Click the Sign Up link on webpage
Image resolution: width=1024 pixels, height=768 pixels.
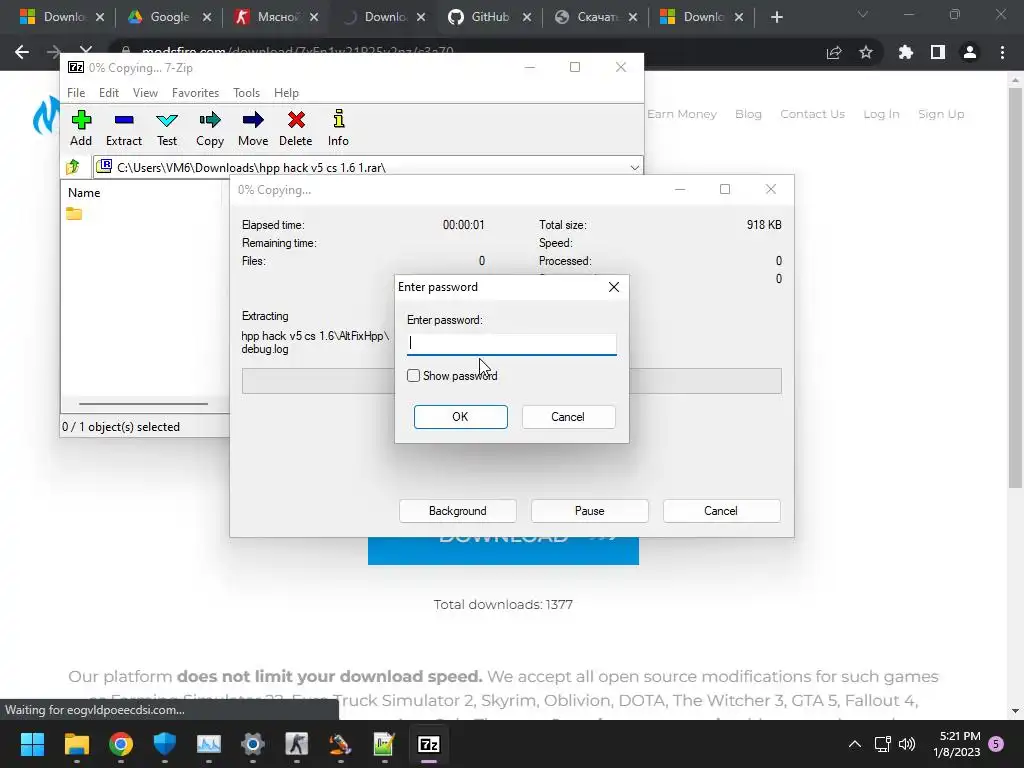click(941, 114)
